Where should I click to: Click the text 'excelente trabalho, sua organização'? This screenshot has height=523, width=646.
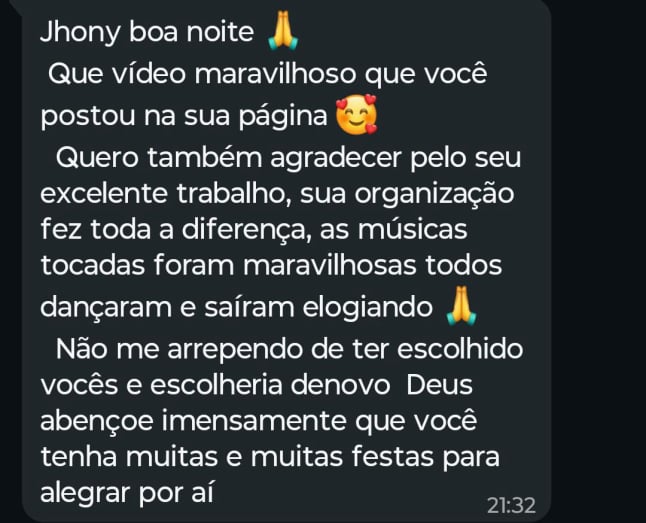[277, 195]
